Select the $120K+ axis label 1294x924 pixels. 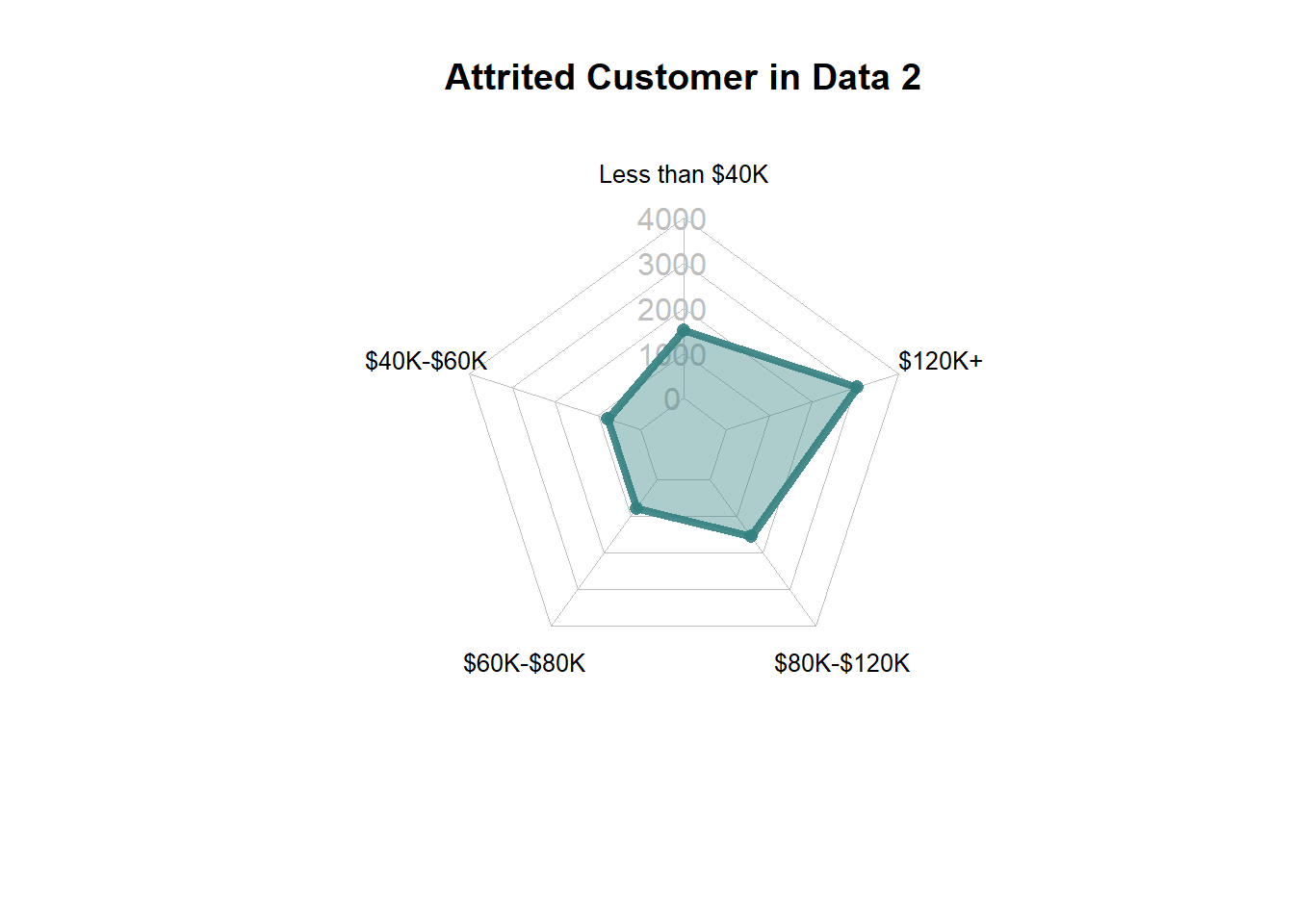[x=941, y=361]
